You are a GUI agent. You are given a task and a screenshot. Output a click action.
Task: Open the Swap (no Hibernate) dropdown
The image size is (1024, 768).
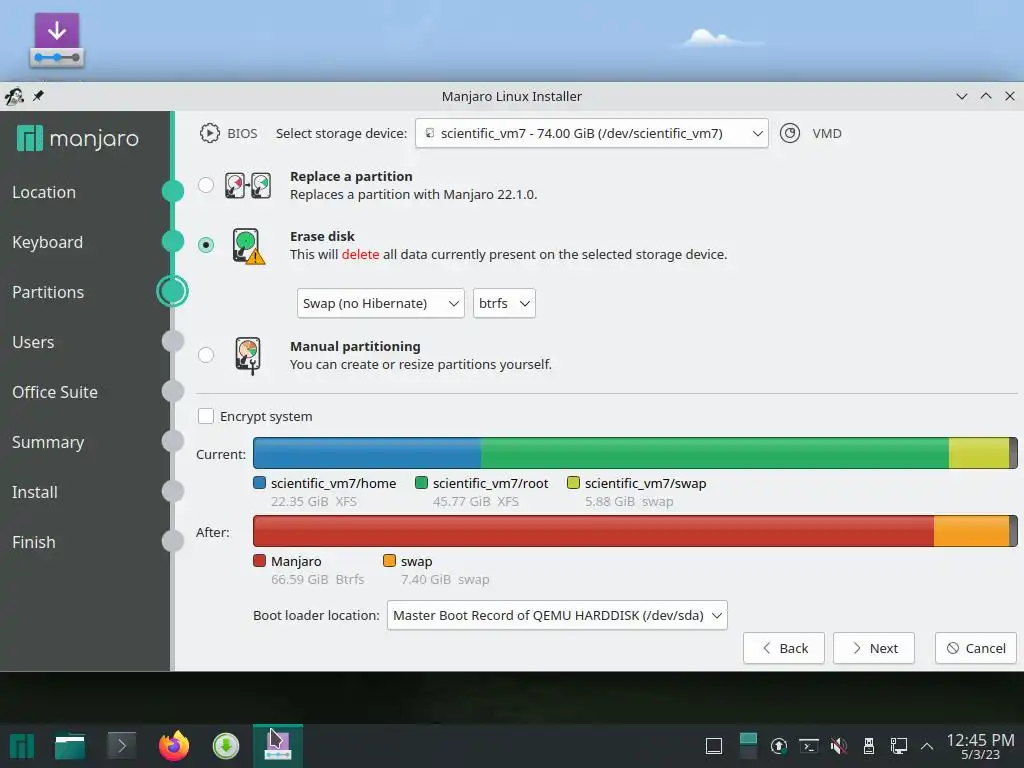pos(380,304)
